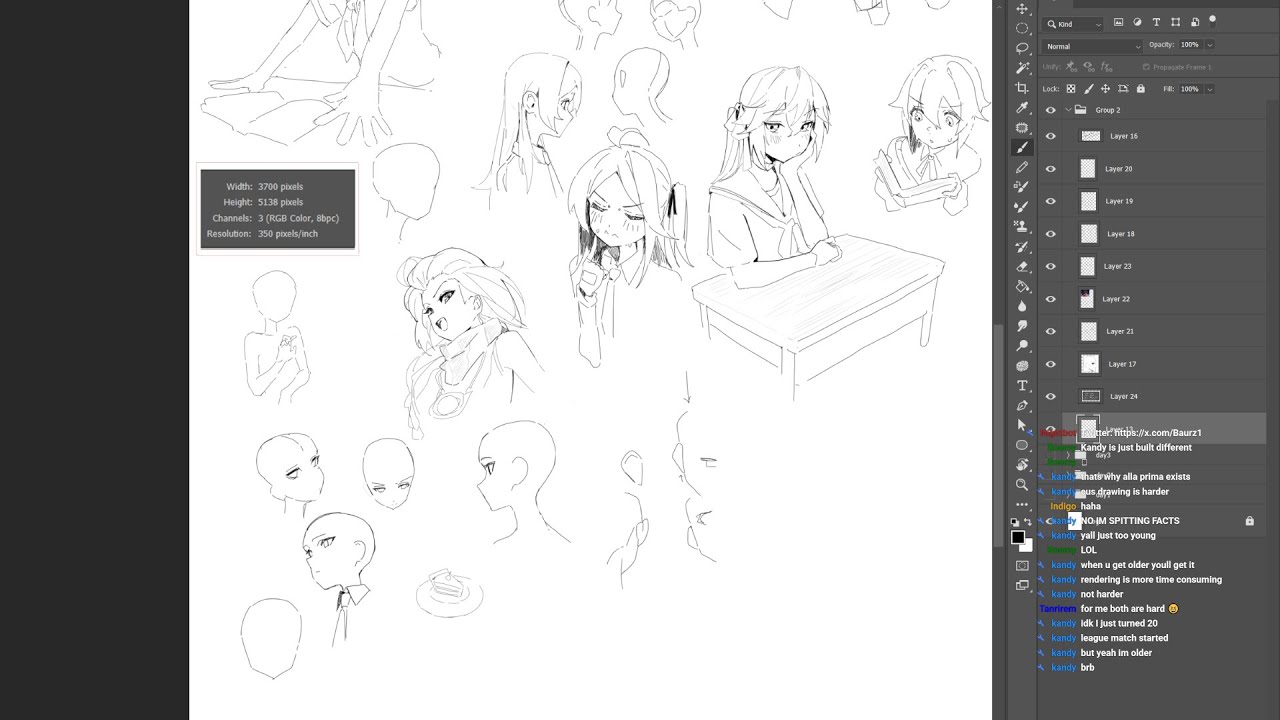Select the Lasso tool
The image size is (1280, 720).
[x=1022, y=48]
